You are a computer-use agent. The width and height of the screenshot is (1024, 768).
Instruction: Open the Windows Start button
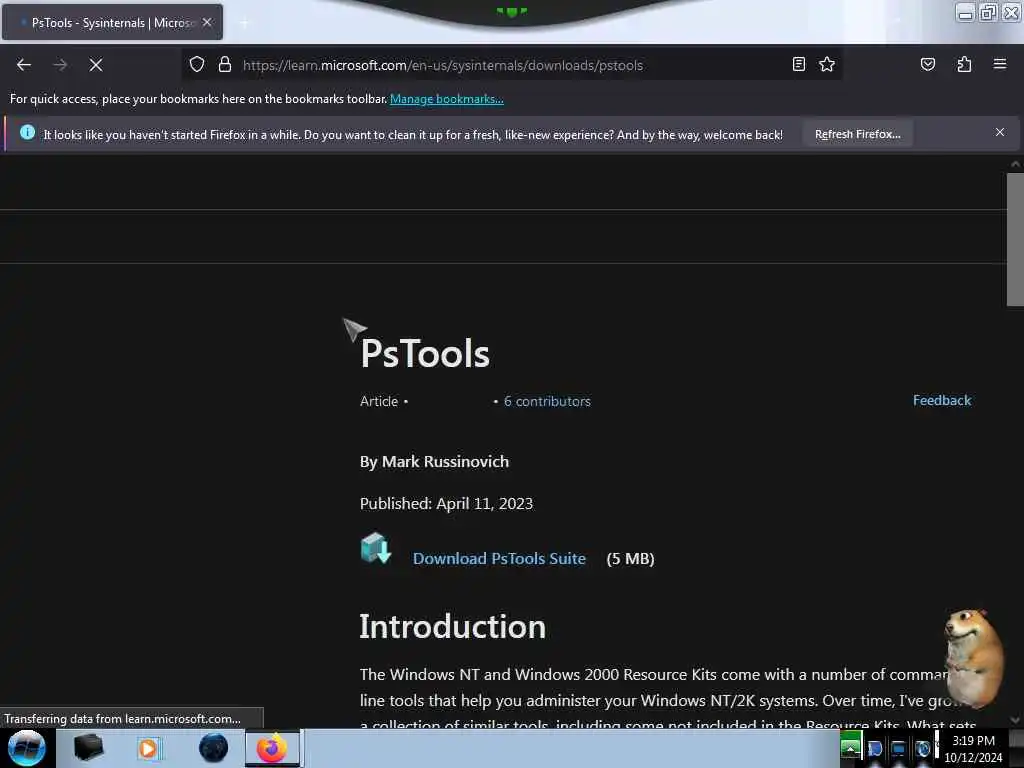tap(27, 748)
